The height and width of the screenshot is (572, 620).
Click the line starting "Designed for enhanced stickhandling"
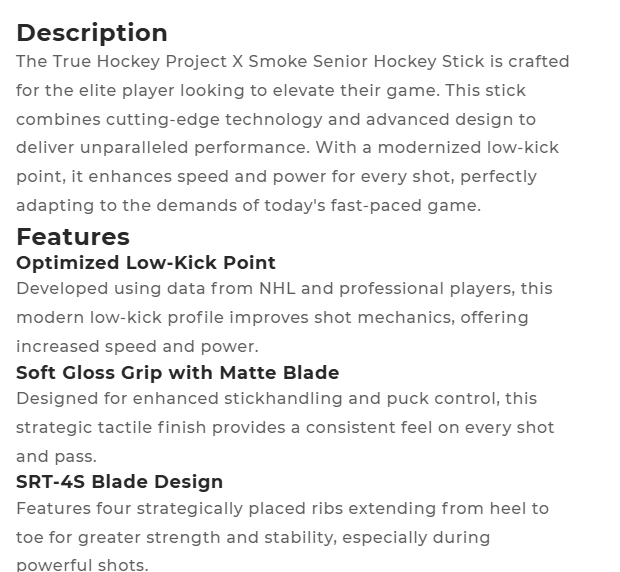[x=276, y=399]
